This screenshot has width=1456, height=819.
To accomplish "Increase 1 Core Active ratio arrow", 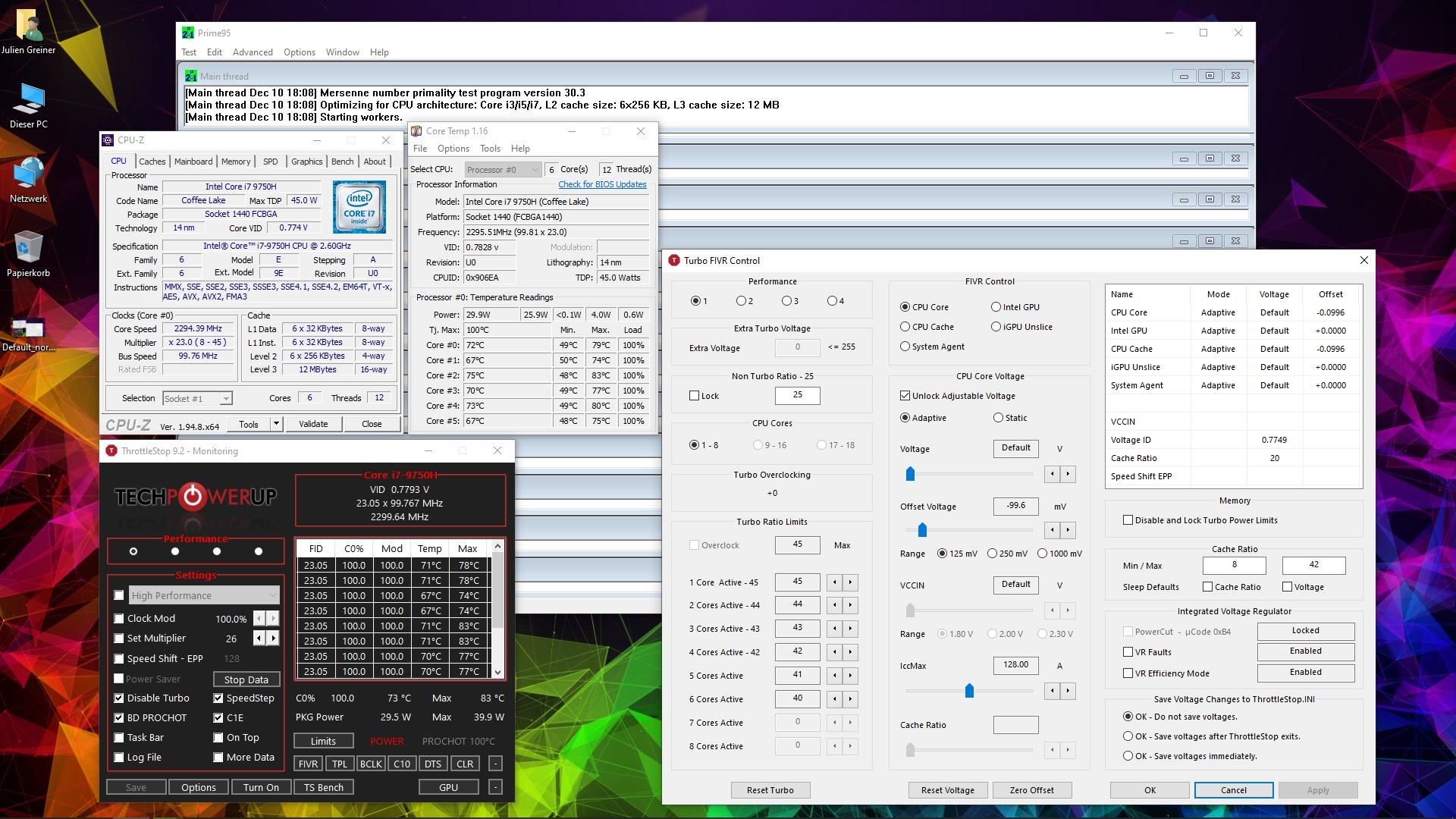I will 850,582.
